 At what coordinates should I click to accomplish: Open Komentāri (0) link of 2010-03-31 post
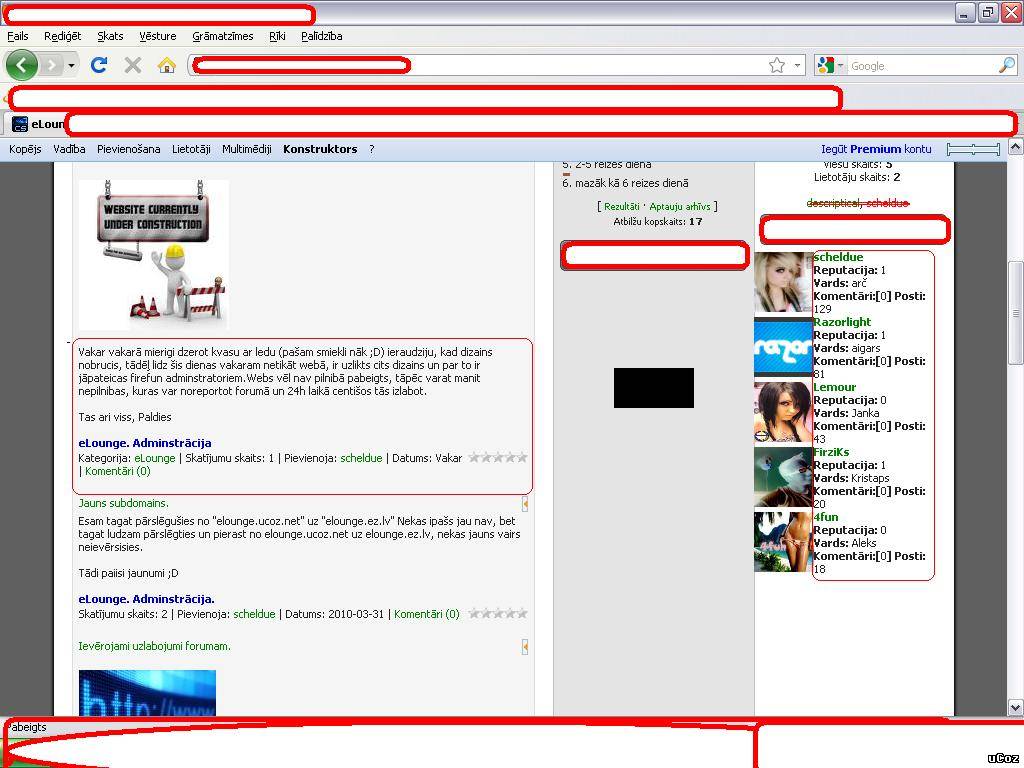point(426,615)
